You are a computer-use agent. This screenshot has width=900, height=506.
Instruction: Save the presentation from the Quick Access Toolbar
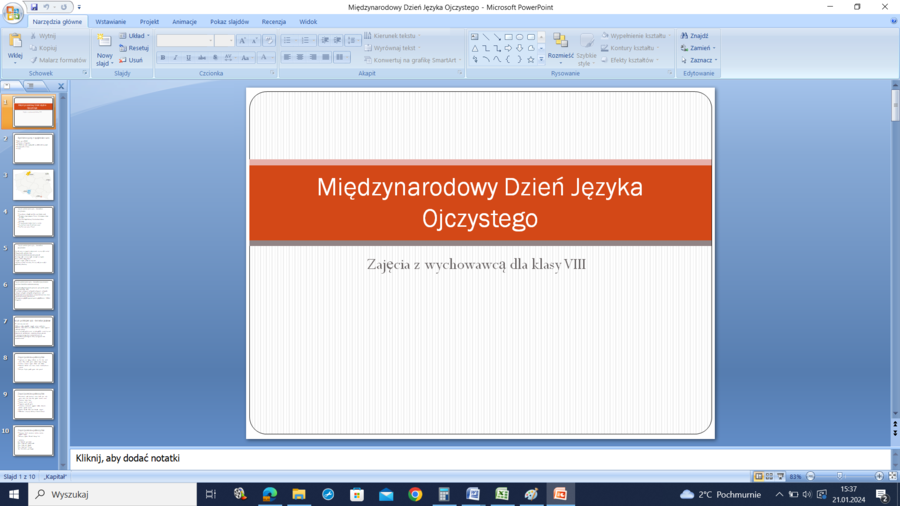34,7
